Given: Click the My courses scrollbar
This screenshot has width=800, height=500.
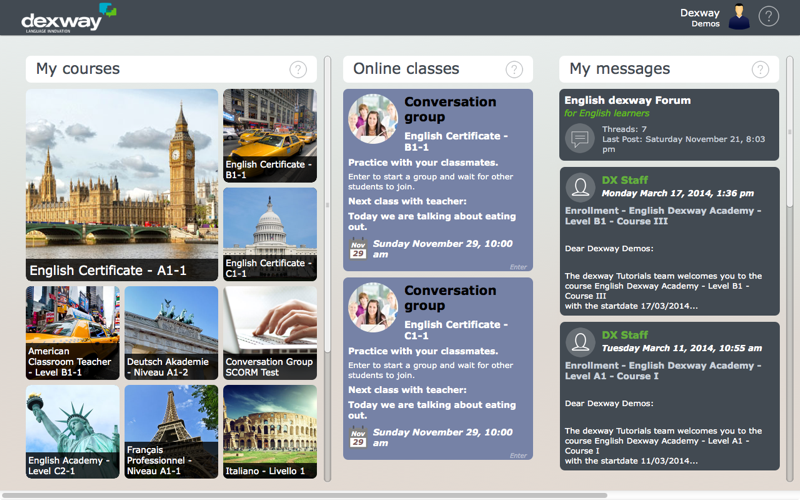Looking at the screenshot, I should (x=328, y=204).
